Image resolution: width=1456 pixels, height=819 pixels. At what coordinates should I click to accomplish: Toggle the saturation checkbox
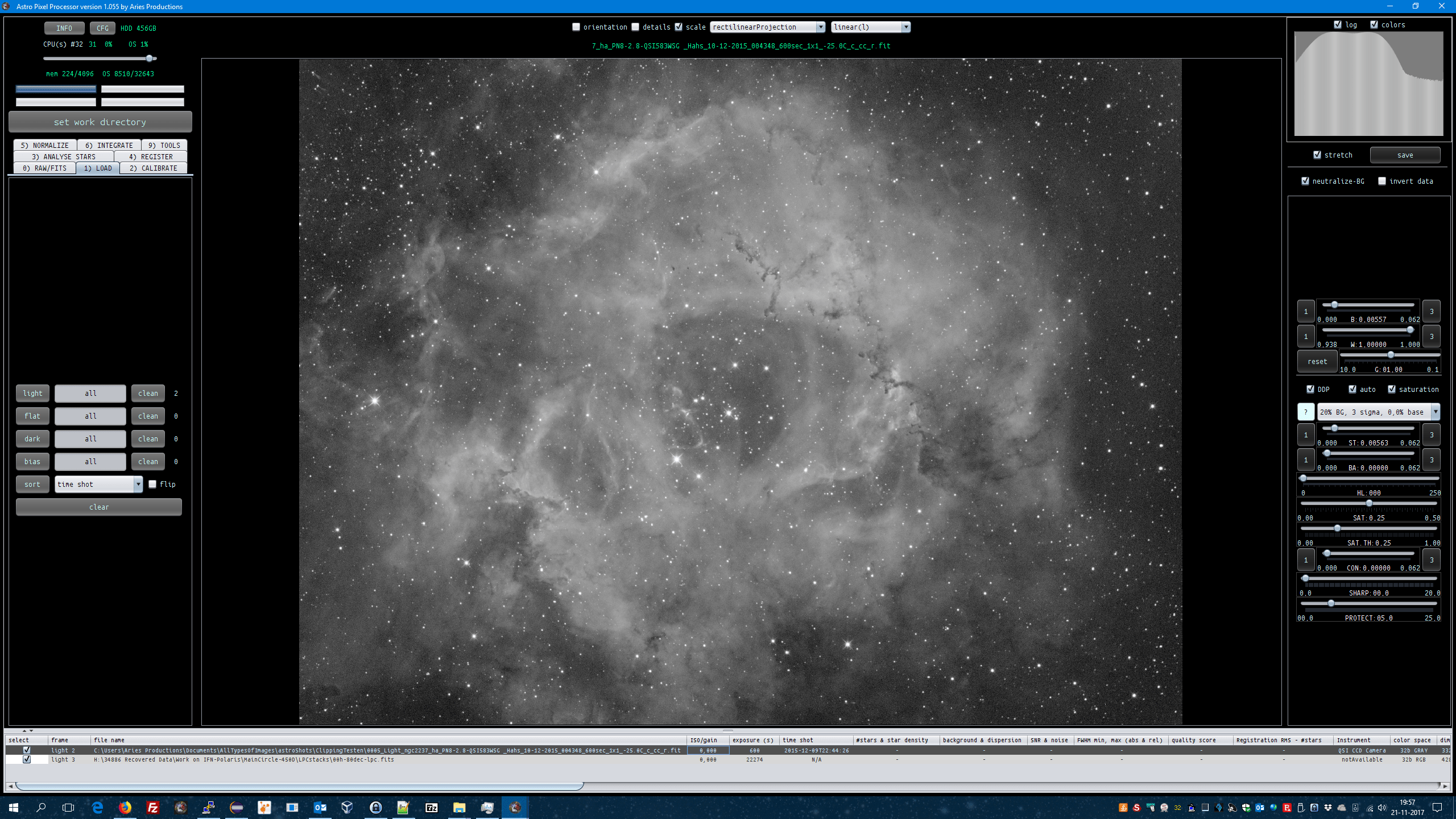point(1392,389)
